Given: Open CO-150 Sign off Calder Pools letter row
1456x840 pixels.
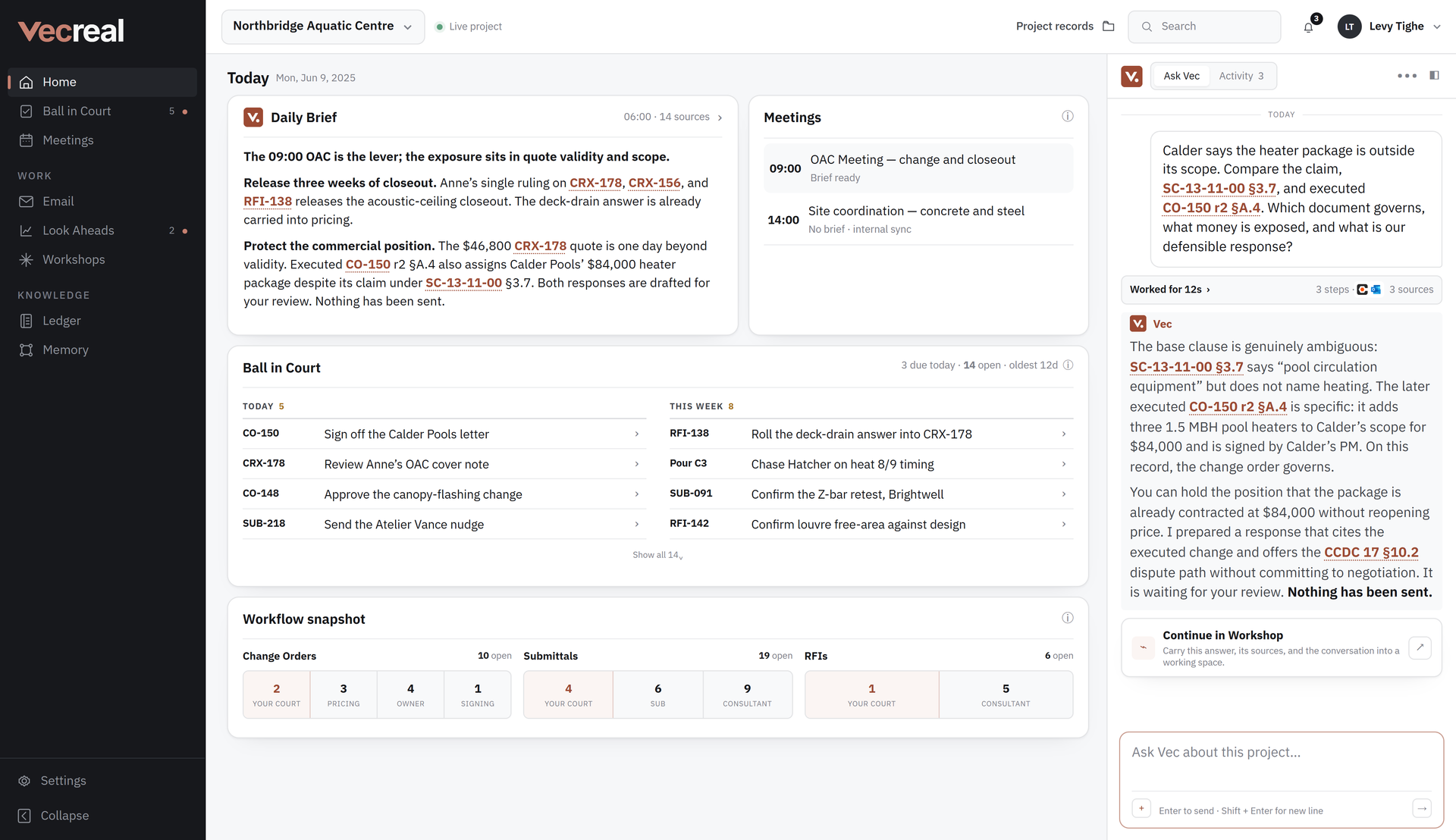Looking at the screenshot, I should pyautogui.click(x=444, y=434).
